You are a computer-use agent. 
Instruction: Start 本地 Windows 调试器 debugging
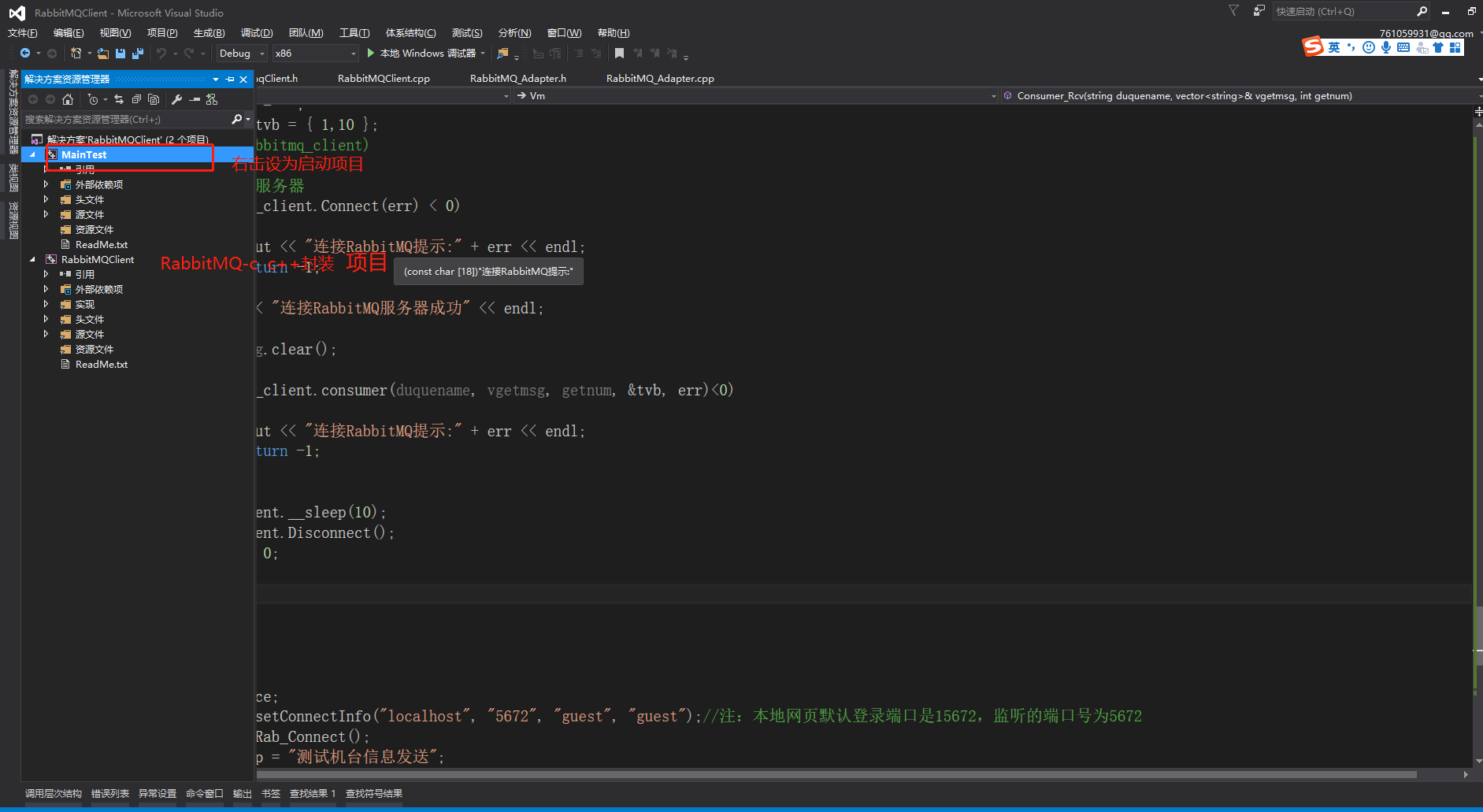point(421,54)
